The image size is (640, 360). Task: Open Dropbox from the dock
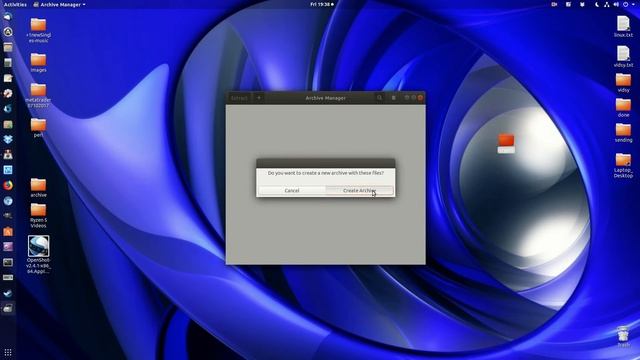click(8, 139)
